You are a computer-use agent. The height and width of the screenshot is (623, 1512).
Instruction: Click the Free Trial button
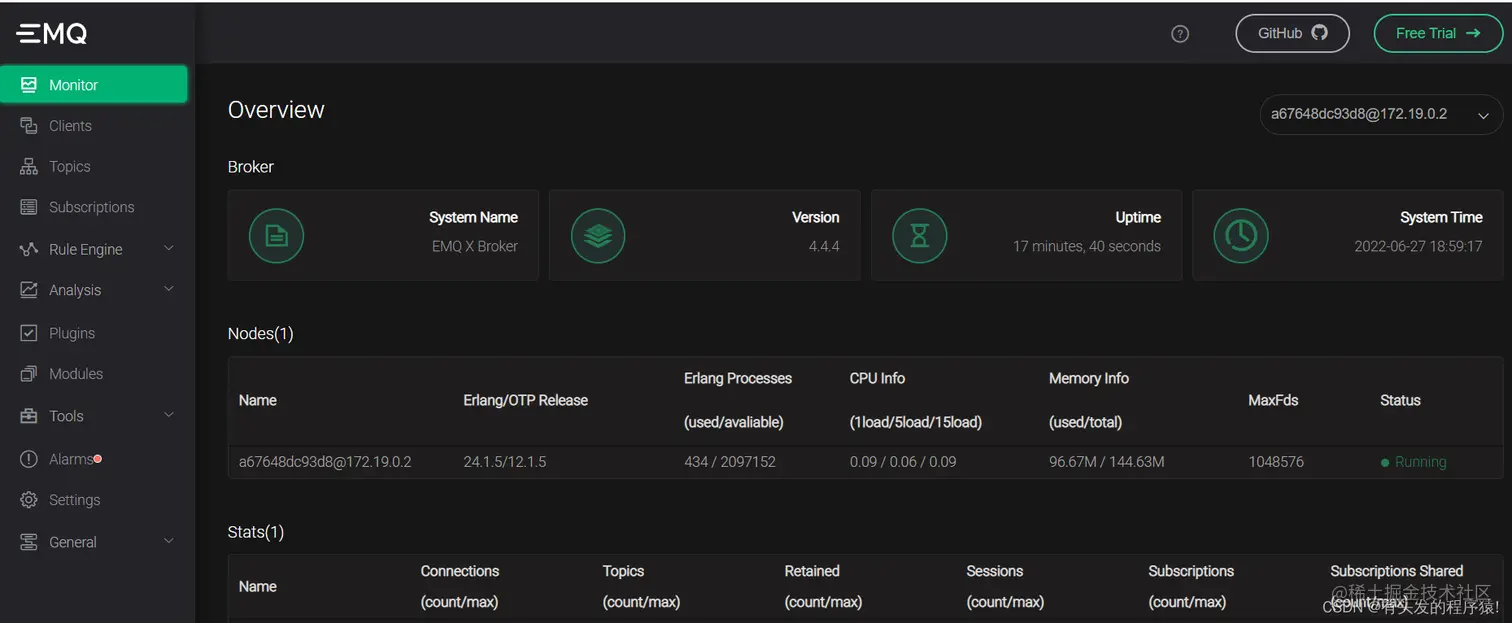1438,33
